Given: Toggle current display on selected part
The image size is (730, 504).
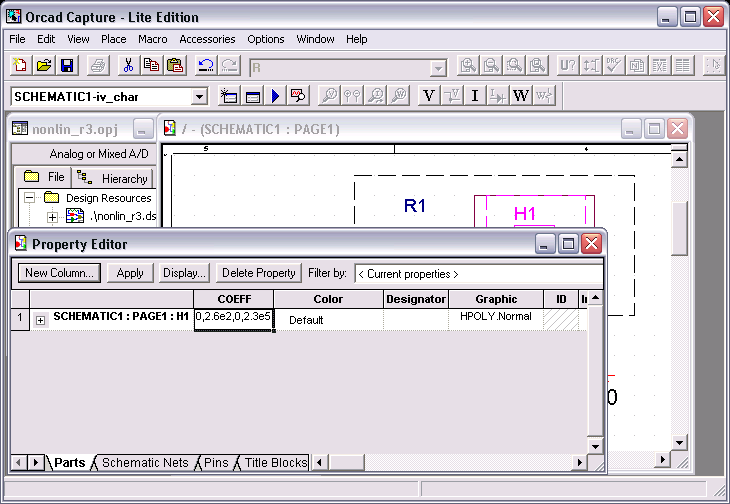Looking at the screenshot, I should pos(498,96).
